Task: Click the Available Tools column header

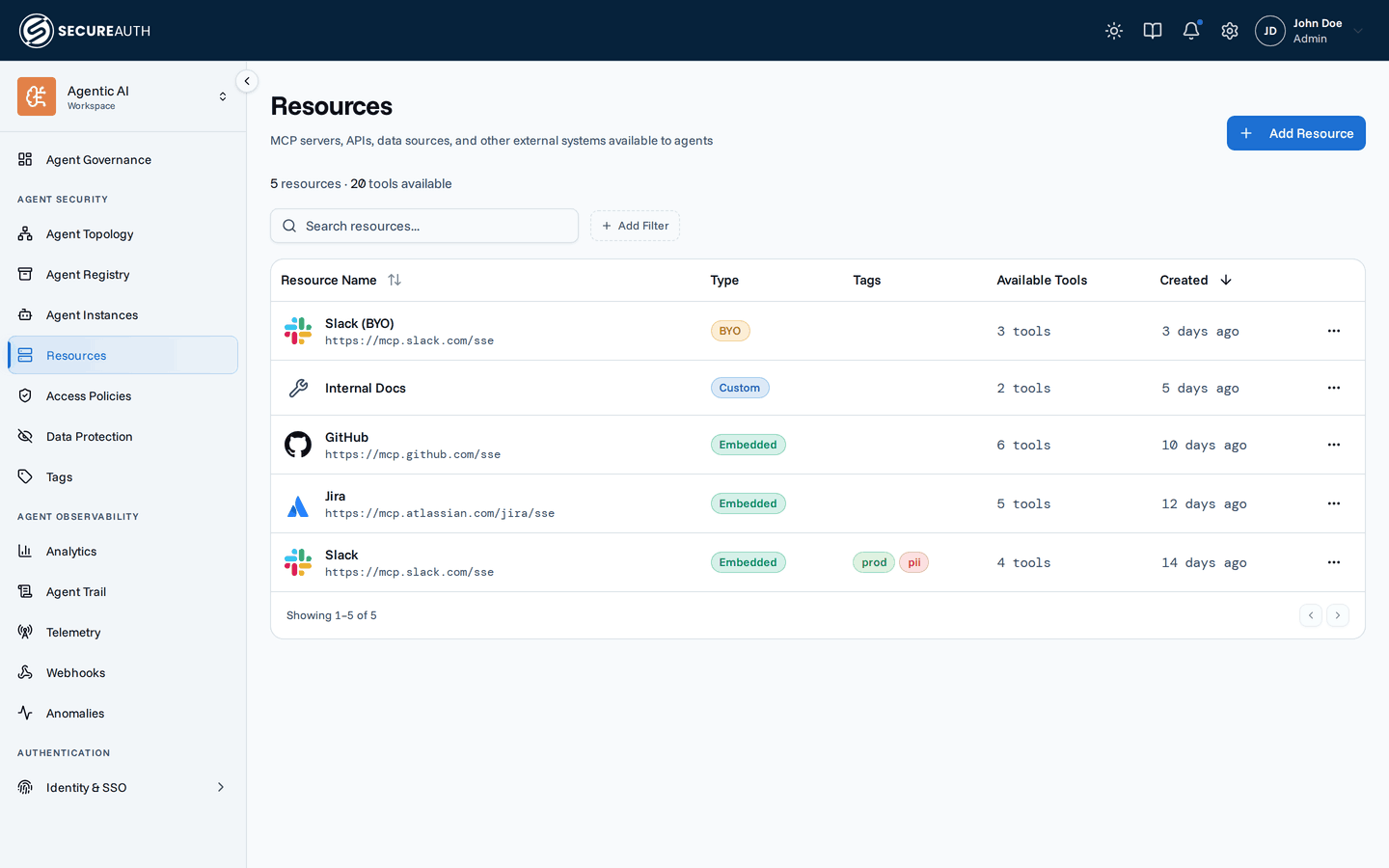Action: tap(1042, 280)
